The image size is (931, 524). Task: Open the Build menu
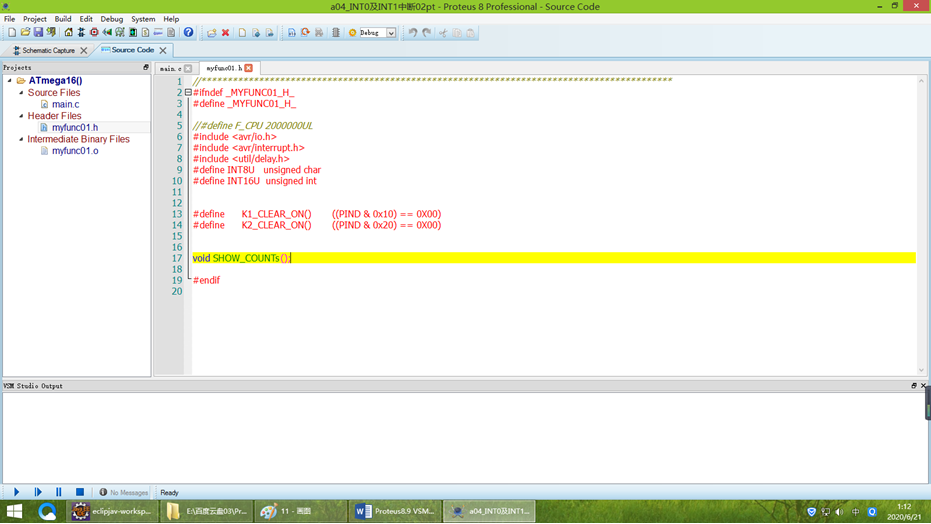(63, 19)
